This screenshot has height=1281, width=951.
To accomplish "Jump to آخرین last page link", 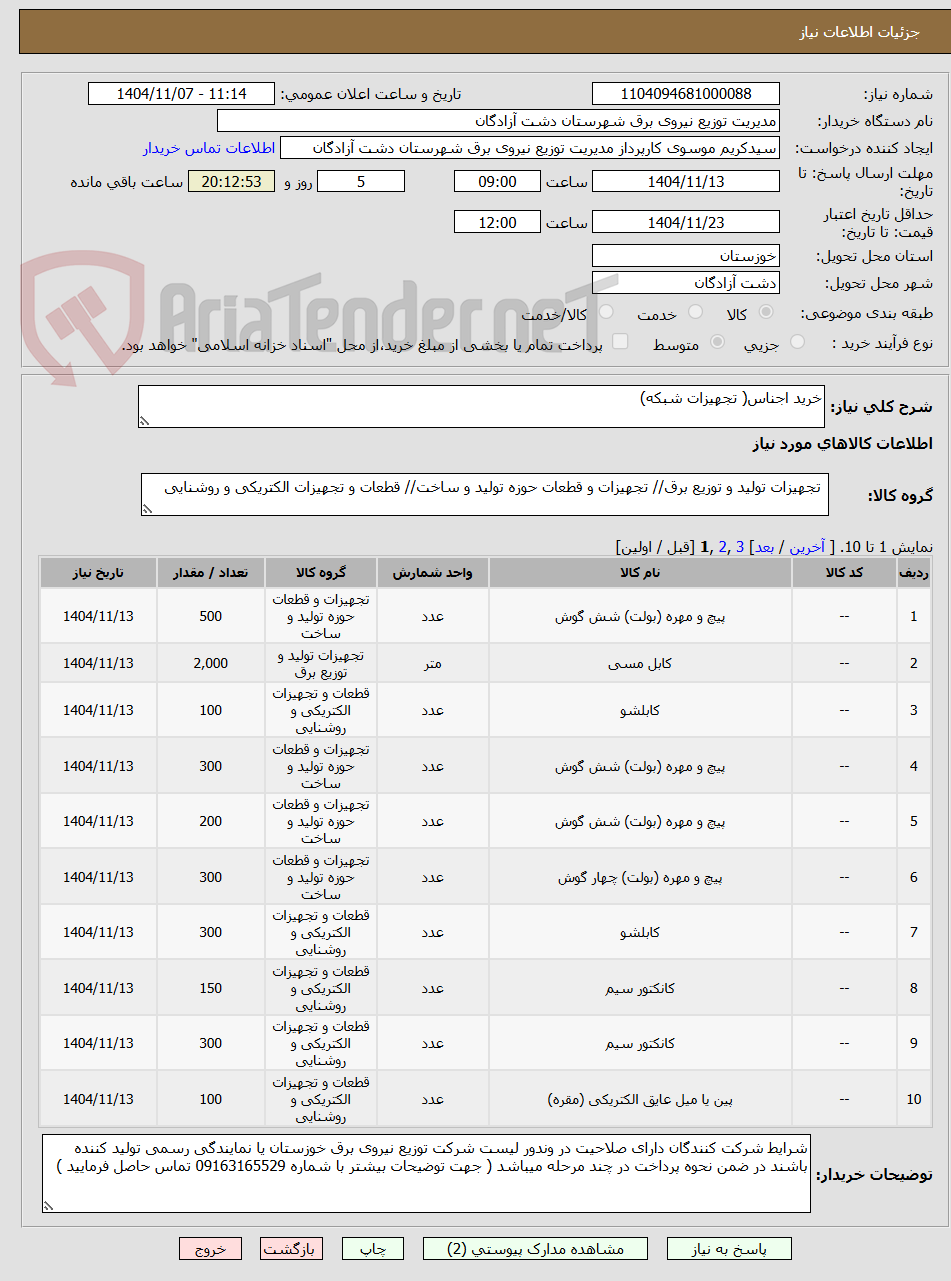I will pyautogui.click(x=809, y=547).
